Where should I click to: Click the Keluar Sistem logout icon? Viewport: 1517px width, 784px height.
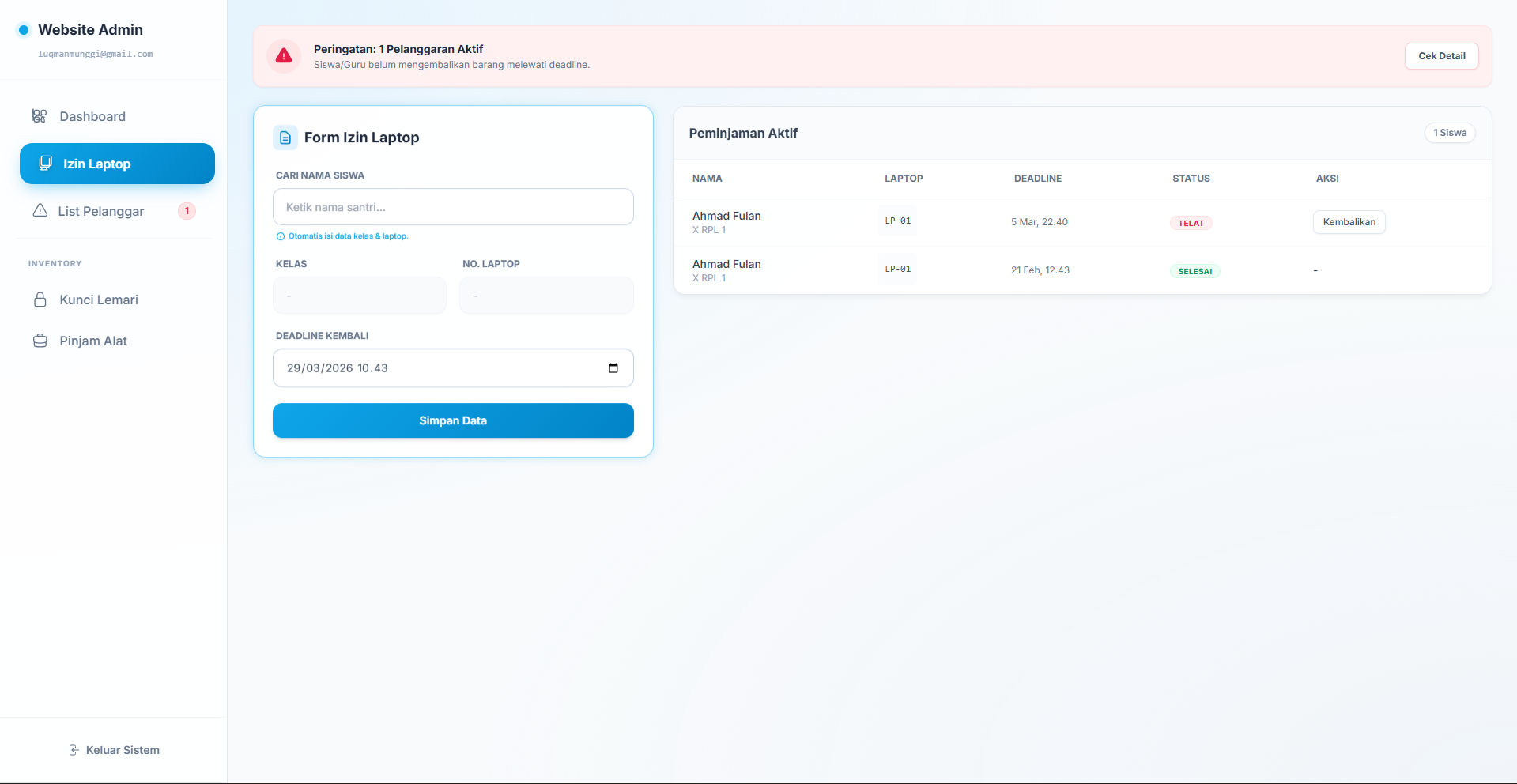[x=74, y=750]
